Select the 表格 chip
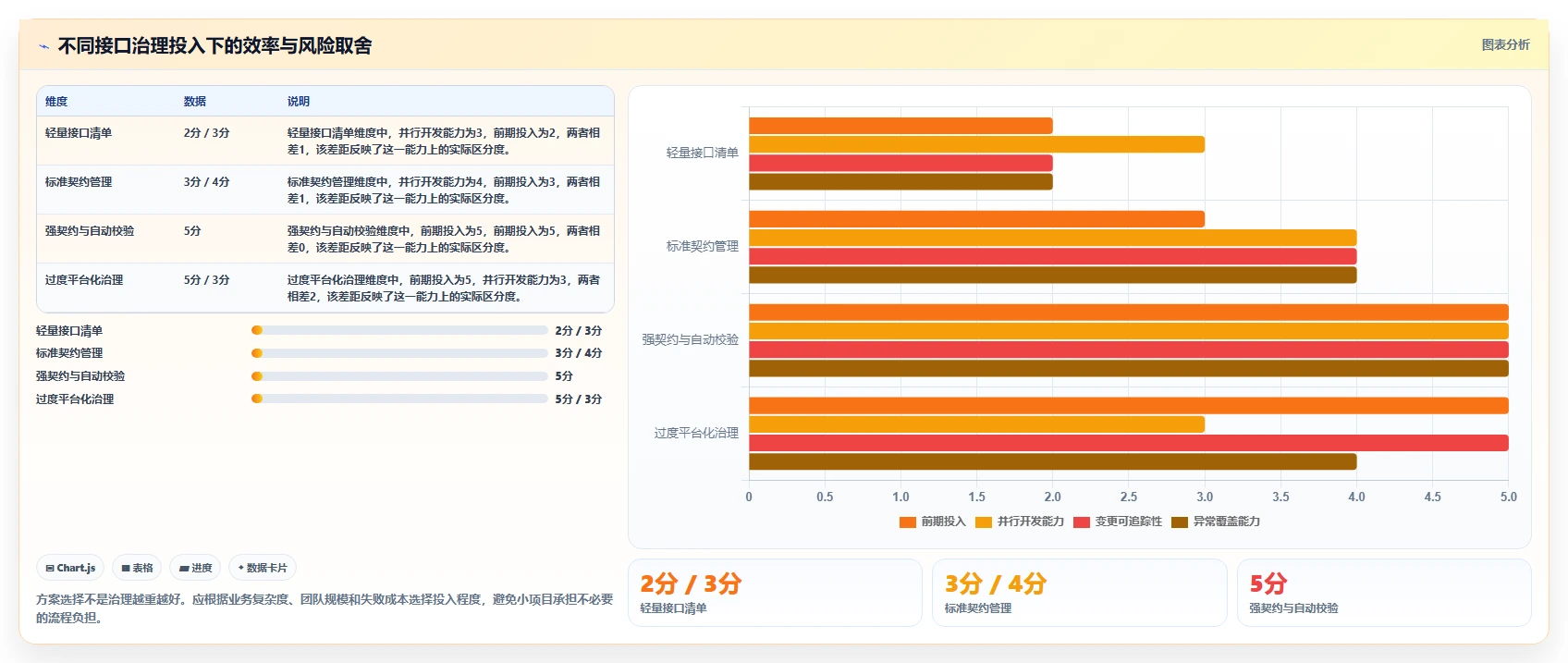Image resolution: width=1568 pixels, height=663 pixels. click(x=137, y=568)
